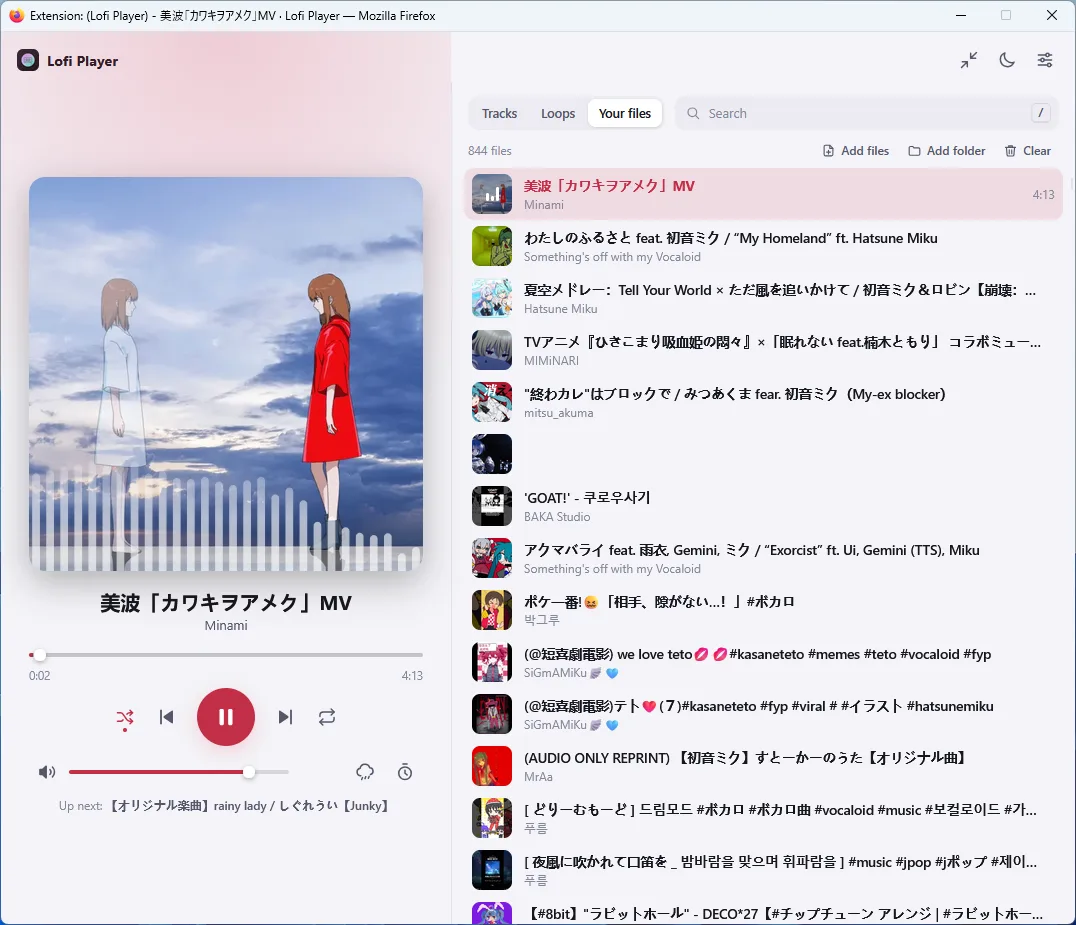Click thumbnail of the GOAT! track
This screenshot has width=1076, height=925.
tap(492, 506)
